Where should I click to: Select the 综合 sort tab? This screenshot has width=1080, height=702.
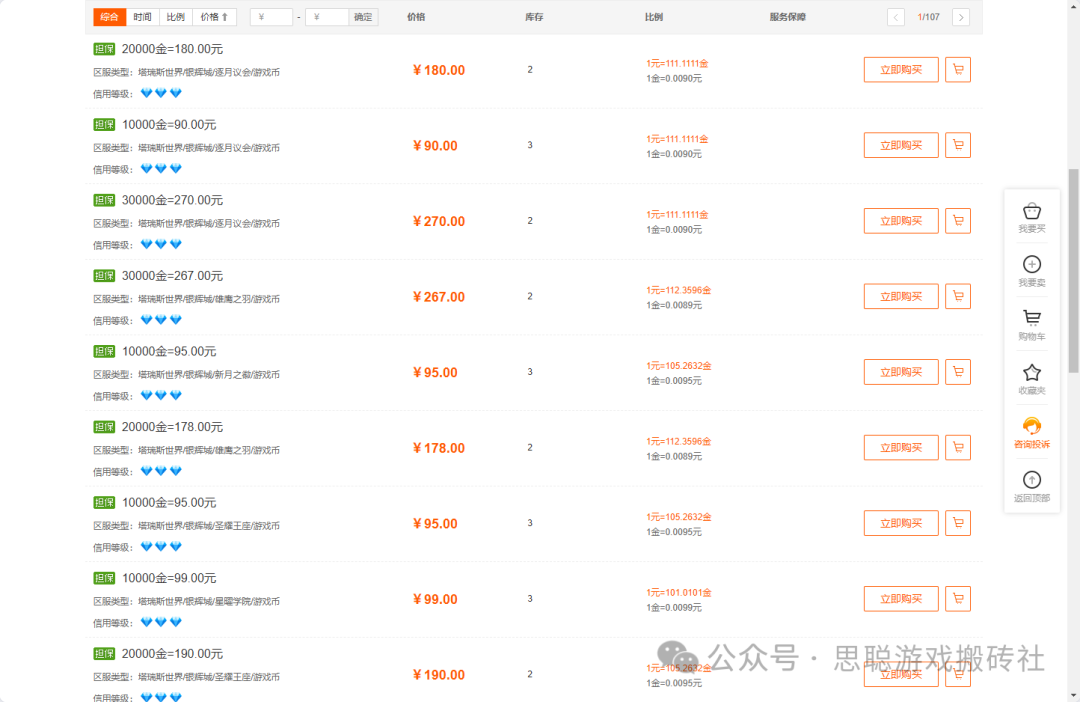(x=109, y=17)
